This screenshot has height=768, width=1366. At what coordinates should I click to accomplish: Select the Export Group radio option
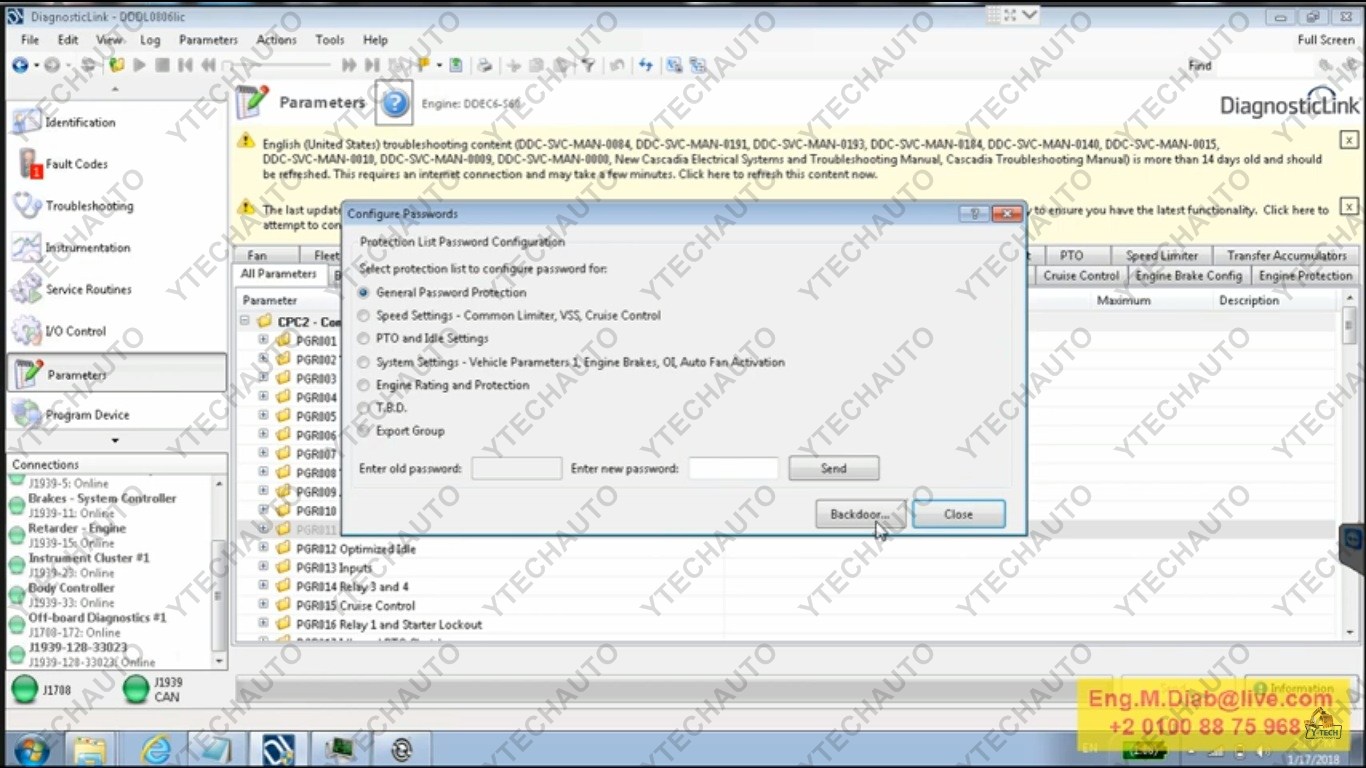click(364, 431)
